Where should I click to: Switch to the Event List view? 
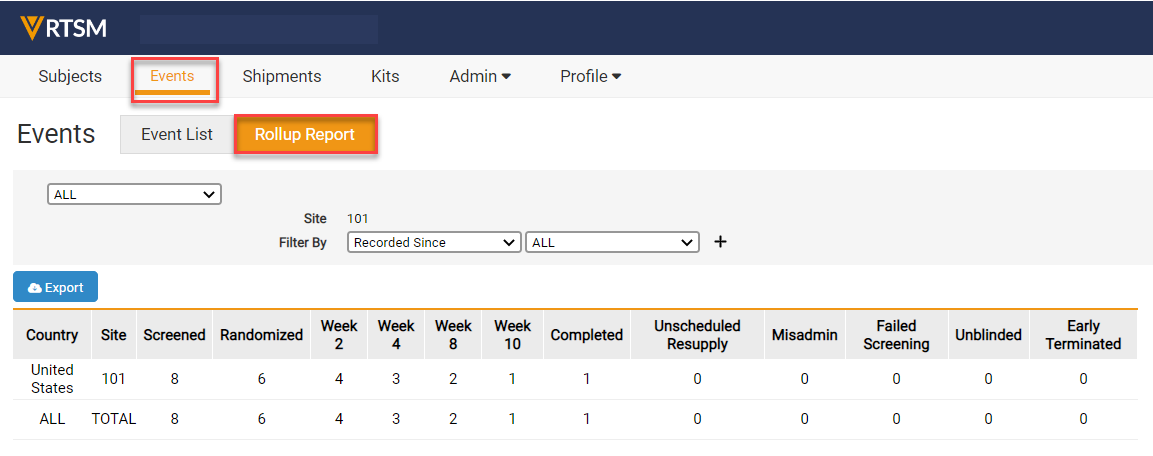(176, 134)
